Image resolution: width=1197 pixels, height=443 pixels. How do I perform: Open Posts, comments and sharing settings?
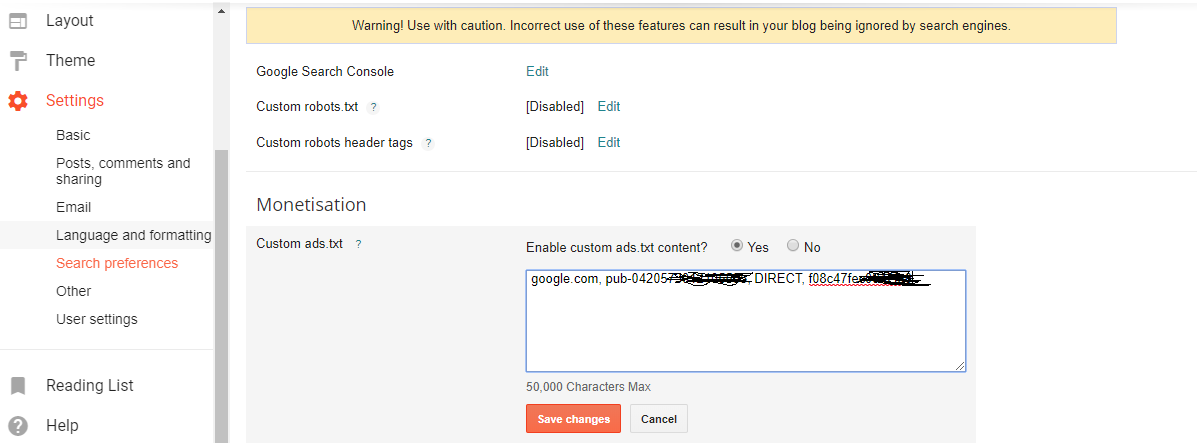(x=123, y=171)
